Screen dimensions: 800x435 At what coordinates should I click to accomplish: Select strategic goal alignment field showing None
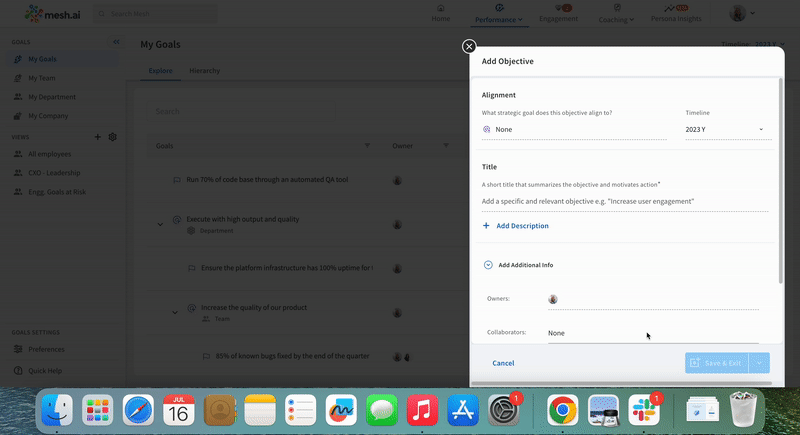click(x=574, y=130)
